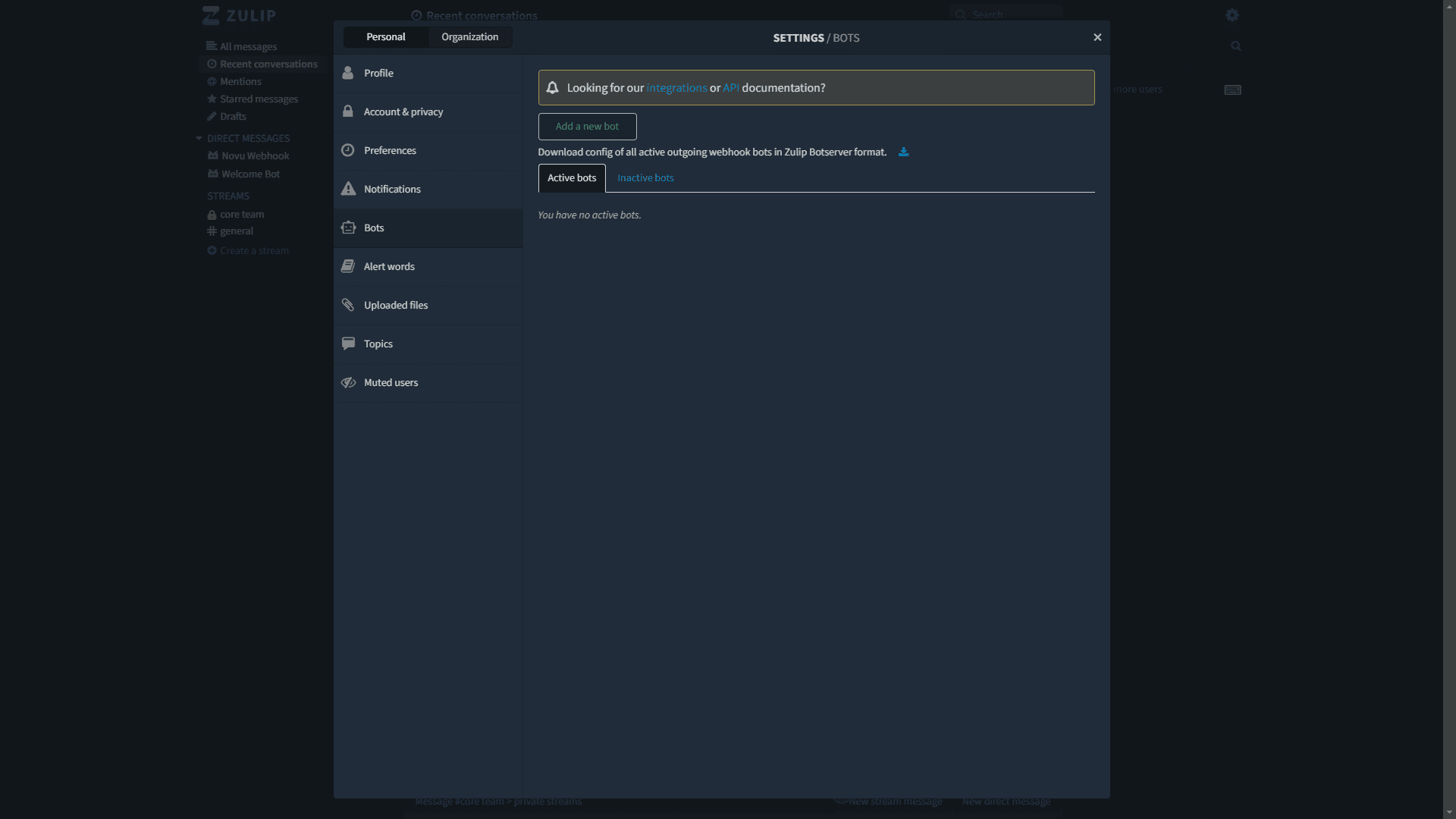This screenshot has width=1456, height=819.
Task: Open the Alert words settings
Action: point(428,267)
